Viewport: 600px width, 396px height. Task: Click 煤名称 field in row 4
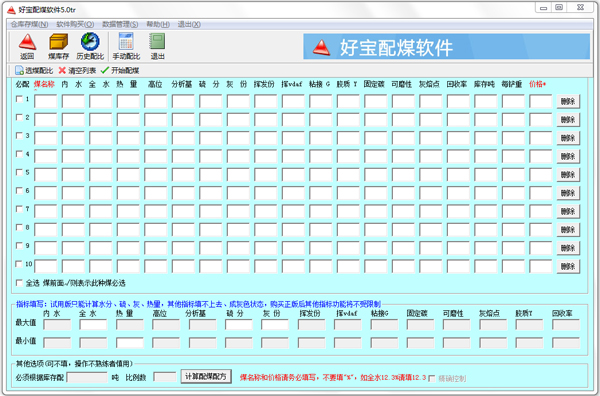click(46, 156)
